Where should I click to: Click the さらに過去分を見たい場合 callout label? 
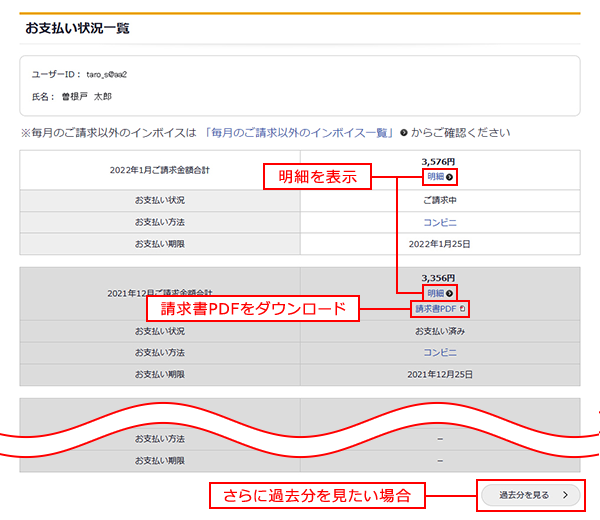pyautogui.click(x=316, y=495)
